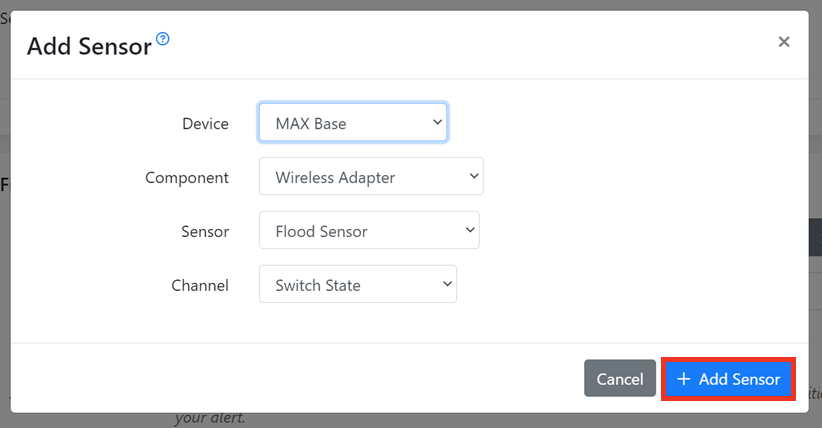Open the Device dropdown showing MAX Base
The height and width of the screenshot is (428, 822).
(340, 123)
